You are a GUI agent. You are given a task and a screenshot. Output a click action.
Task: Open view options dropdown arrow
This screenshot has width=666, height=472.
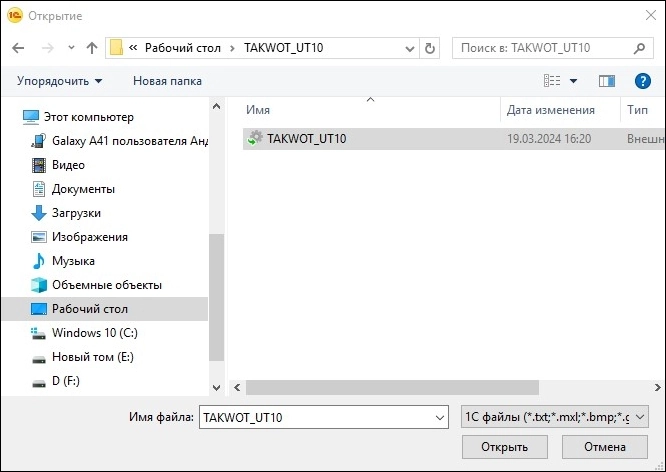tap(573, 81)
